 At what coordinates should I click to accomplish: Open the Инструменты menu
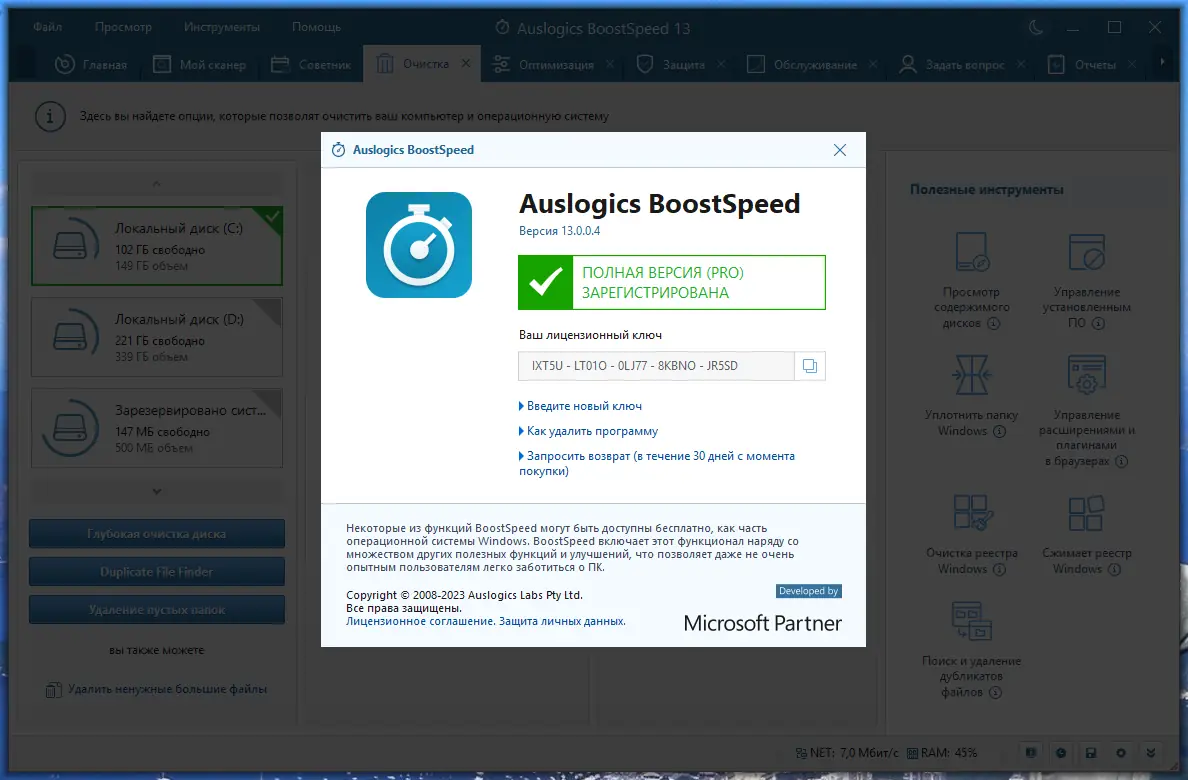pyautogui.click(x=221, y=27)
